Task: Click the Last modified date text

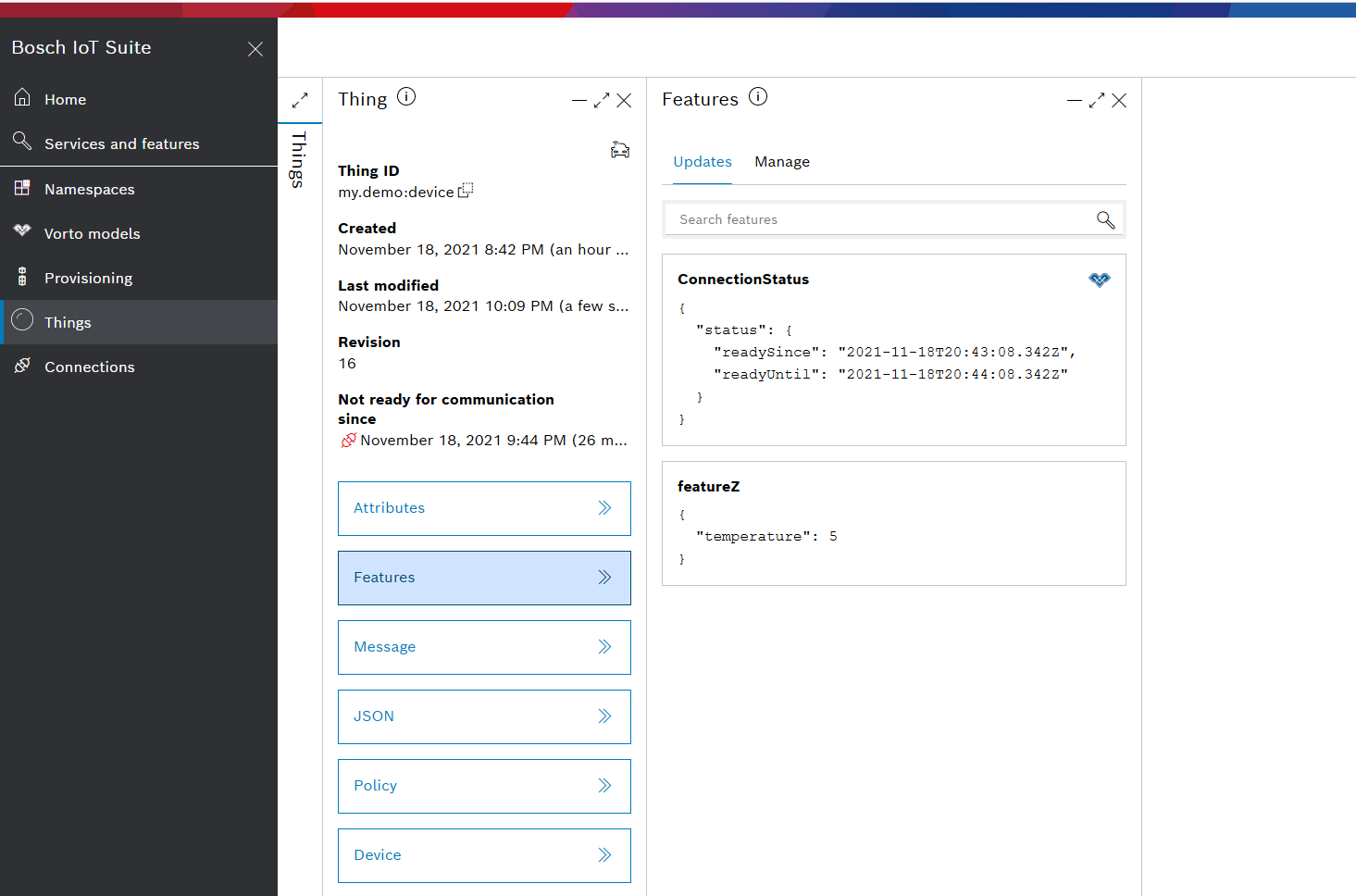Action: [483, 306]
